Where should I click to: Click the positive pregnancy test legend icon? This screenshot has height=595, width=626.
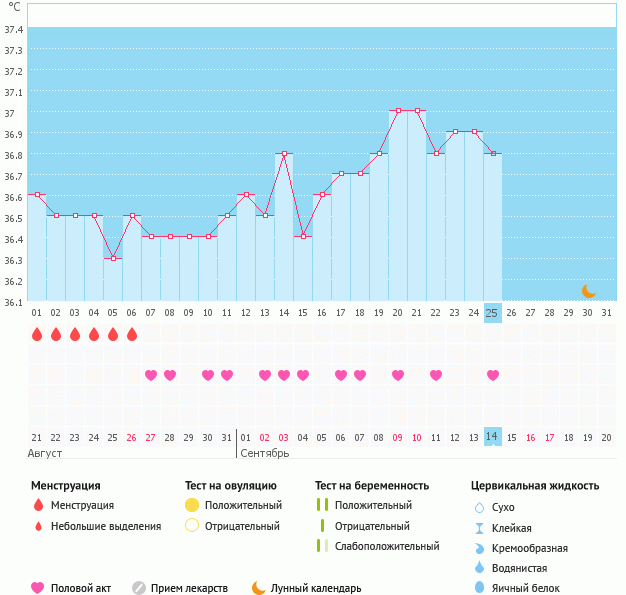pyautogui.click(x=322, y=505)
